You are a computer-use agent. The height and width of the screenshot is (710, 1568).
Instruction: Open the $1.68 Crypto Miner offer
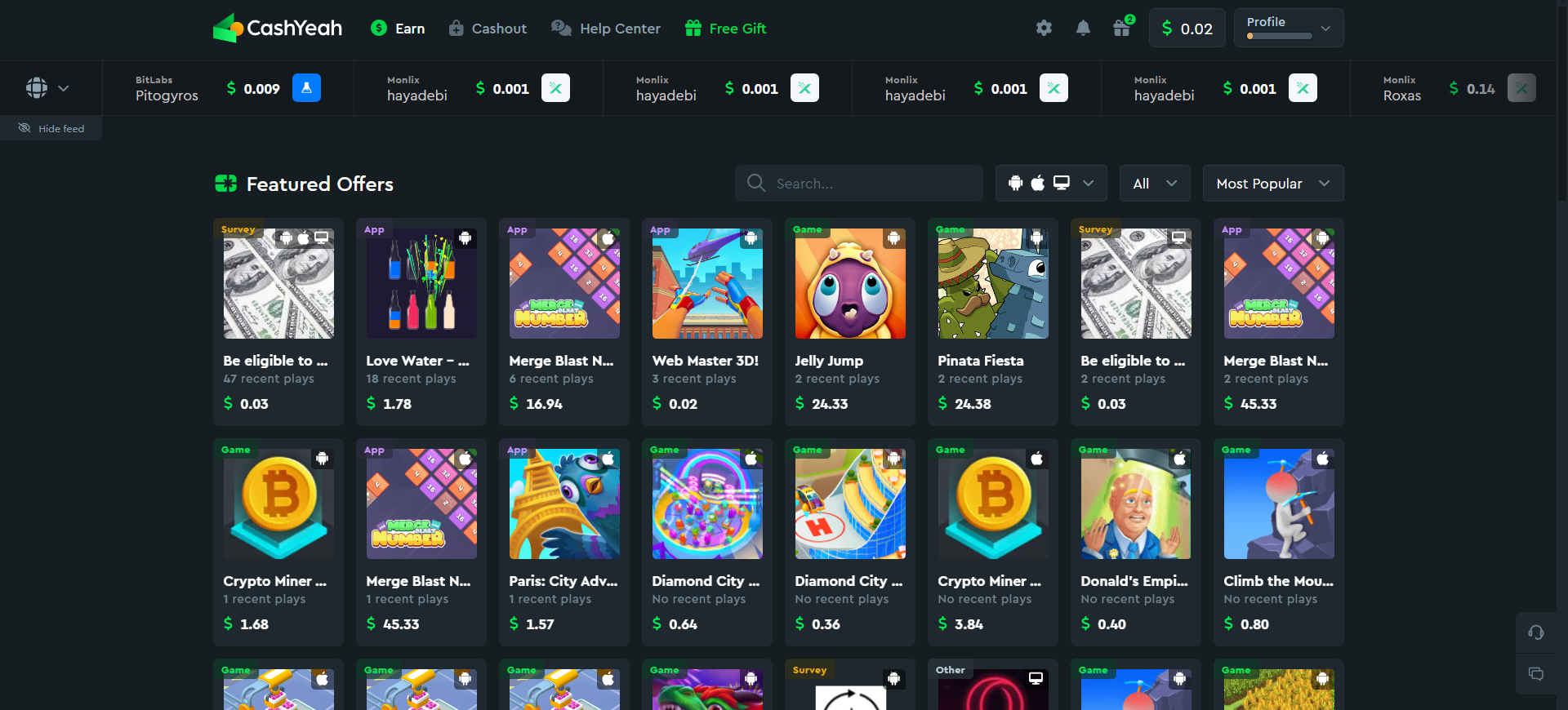[x=278, y=542]
